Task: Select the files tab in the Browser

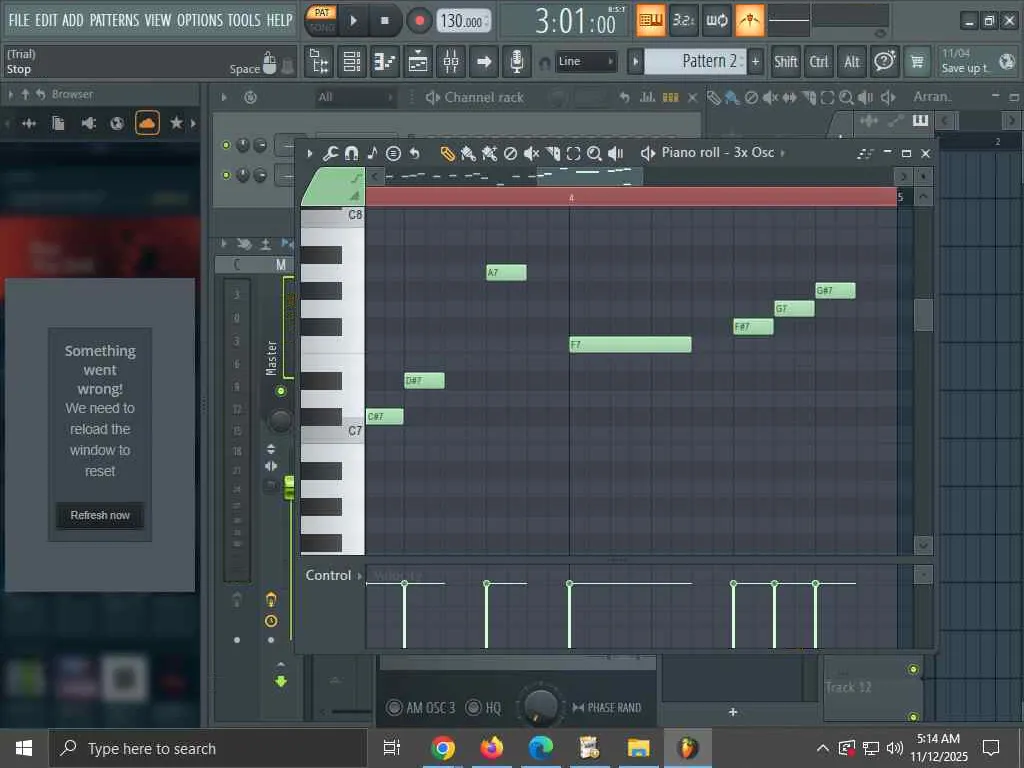Action: tap(58, 123)
